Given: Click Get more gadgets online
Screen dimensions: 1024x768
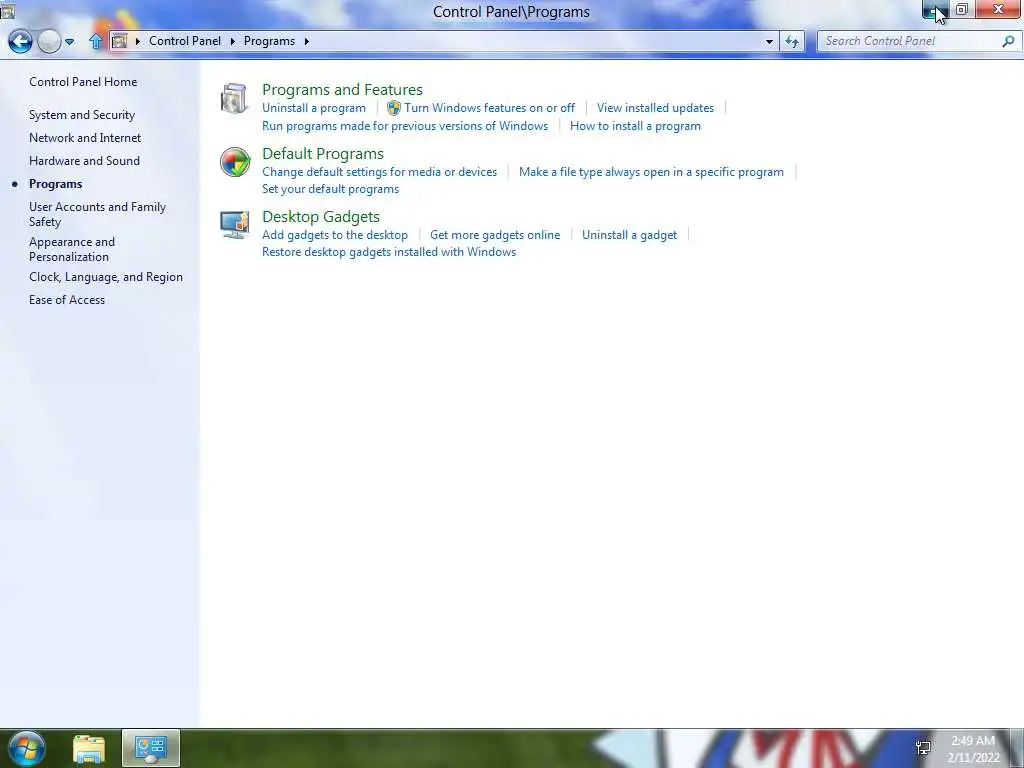Looking at the screenshot, I should [495, 234].
